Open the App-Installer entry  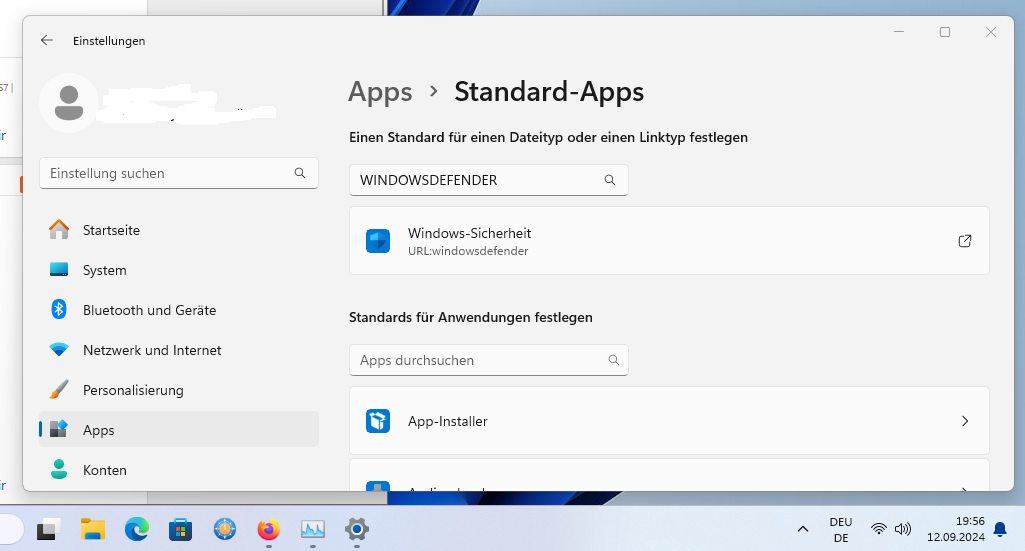pyautogui.click(x=669, y=421)
